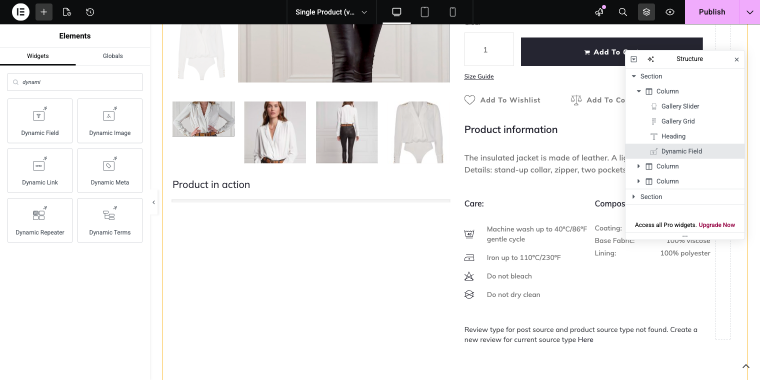Open the revision history clock icon
Screen dimensions: 760x380
(x=90, y=12)
